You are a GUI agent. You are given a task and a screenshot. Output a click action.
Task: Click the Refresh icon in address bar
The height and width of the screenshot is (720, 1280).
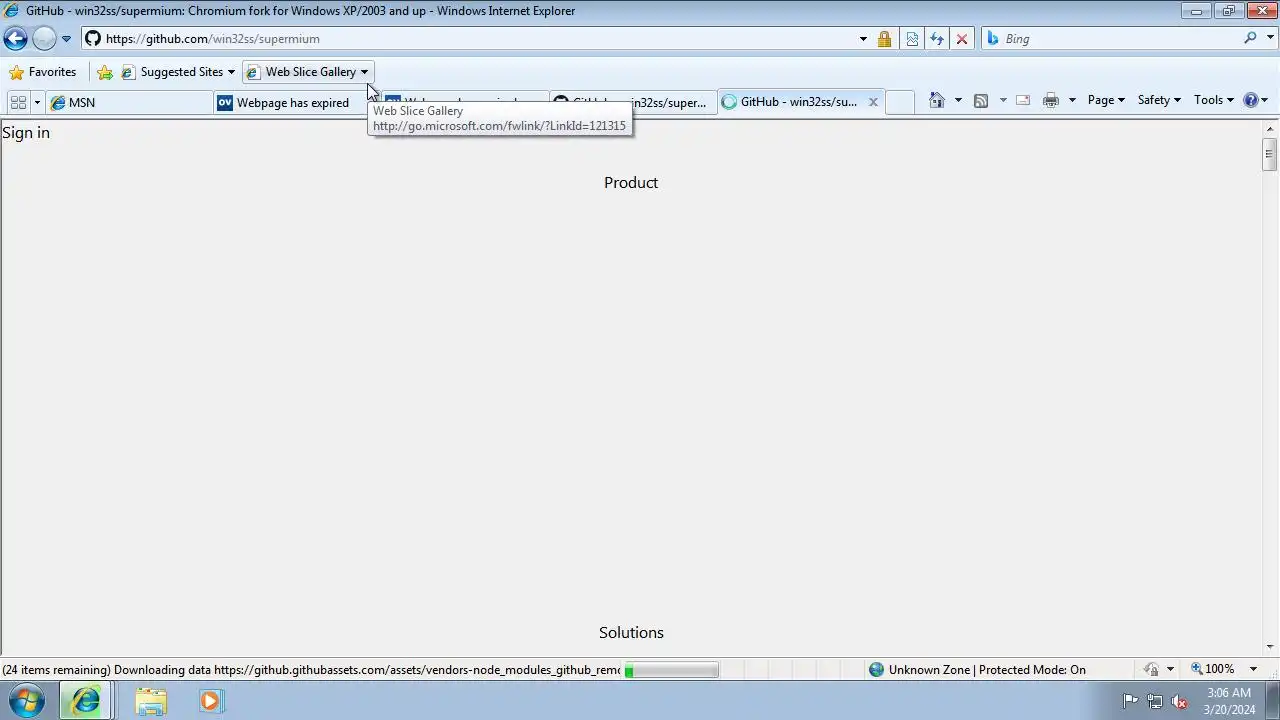coord(937,39)
